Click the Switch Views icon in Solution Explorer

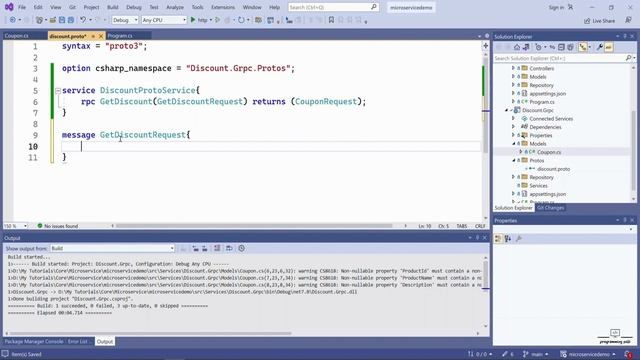526,47
